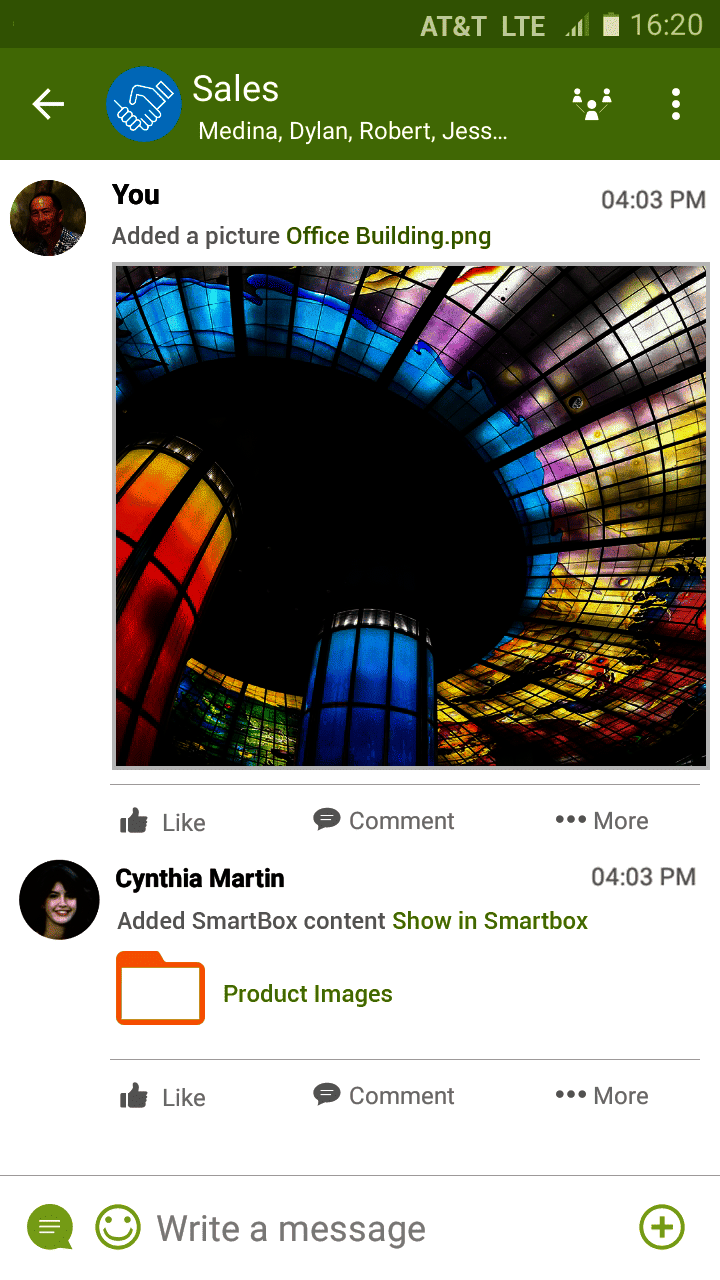Open the Office Building.png link
Image resolution: width=720 pixels, height=1280 pixels.
pos(388,236)
